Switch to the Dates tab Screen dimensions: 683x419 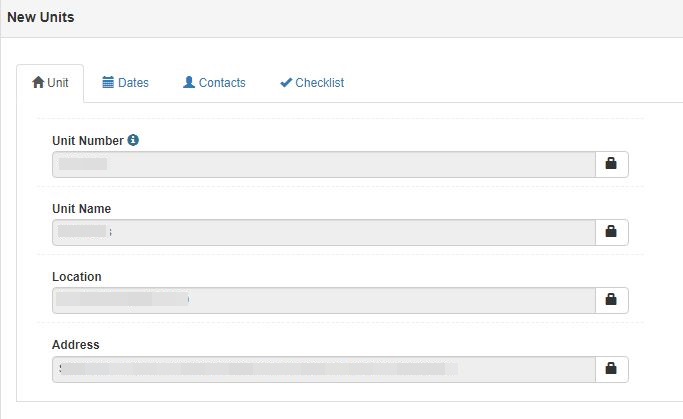125,83
